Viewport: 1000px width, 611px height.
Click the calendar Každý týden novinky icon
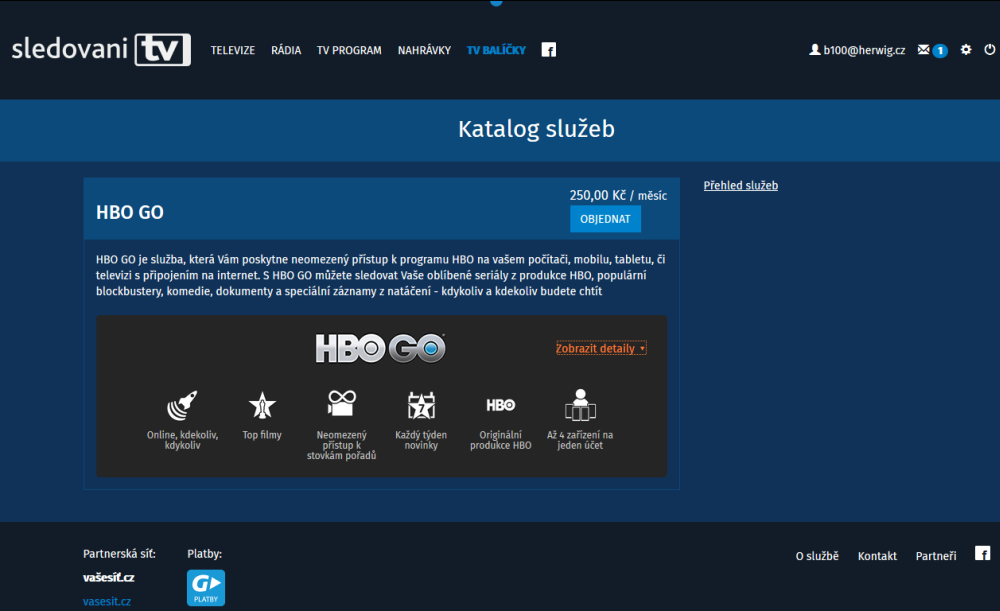(x=421, y=406)
